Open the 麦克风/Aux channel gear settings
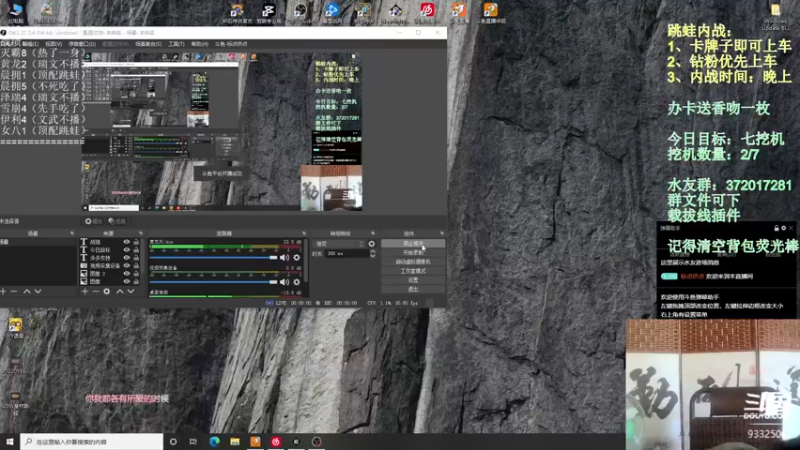The width and height of the screenshot is (800, 450). (x=297, y=258)
